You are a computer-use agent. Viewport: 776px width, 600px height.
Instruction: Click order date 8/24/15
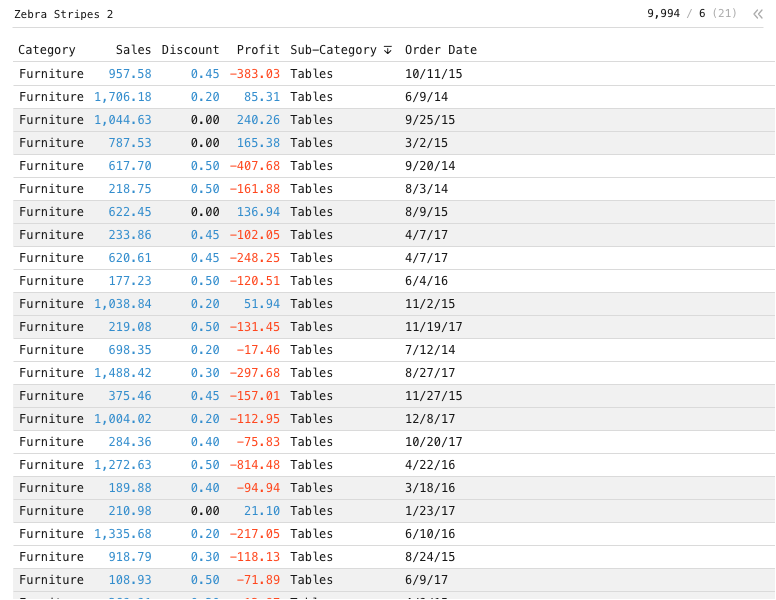(430, 557)
